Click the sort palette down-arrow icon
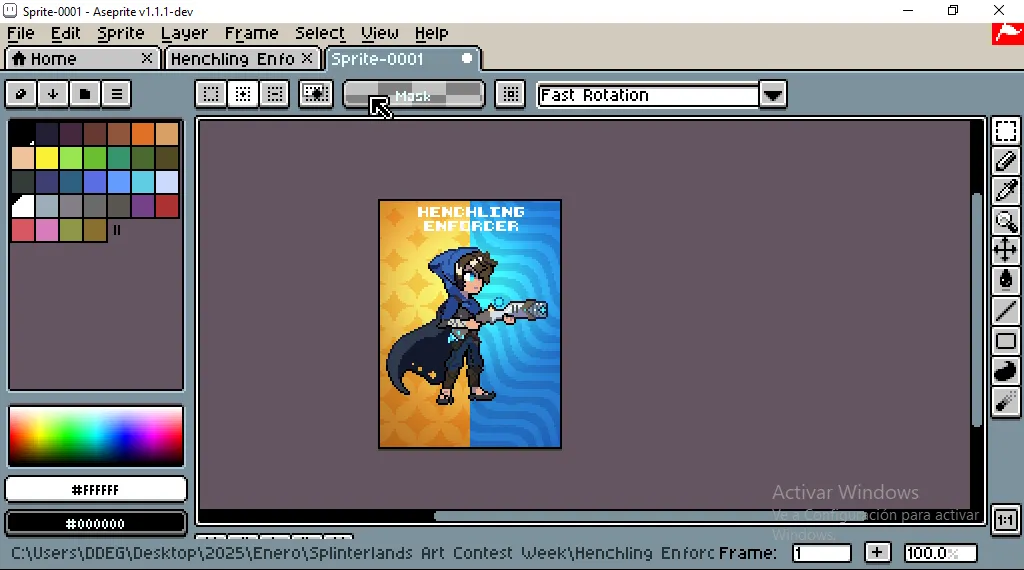This screenshot has height=570, width=1024. 53,94
